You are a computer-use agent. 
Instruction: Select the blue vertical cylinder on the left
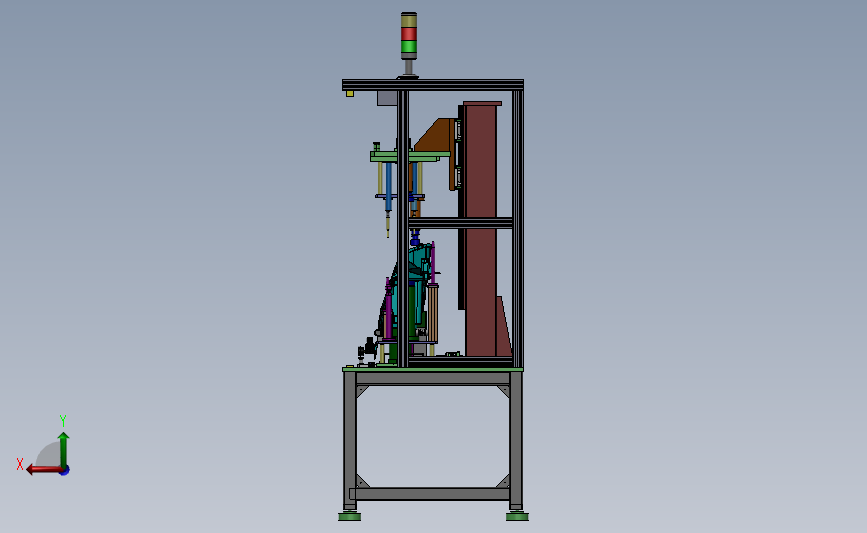click(x=388, y=187)
